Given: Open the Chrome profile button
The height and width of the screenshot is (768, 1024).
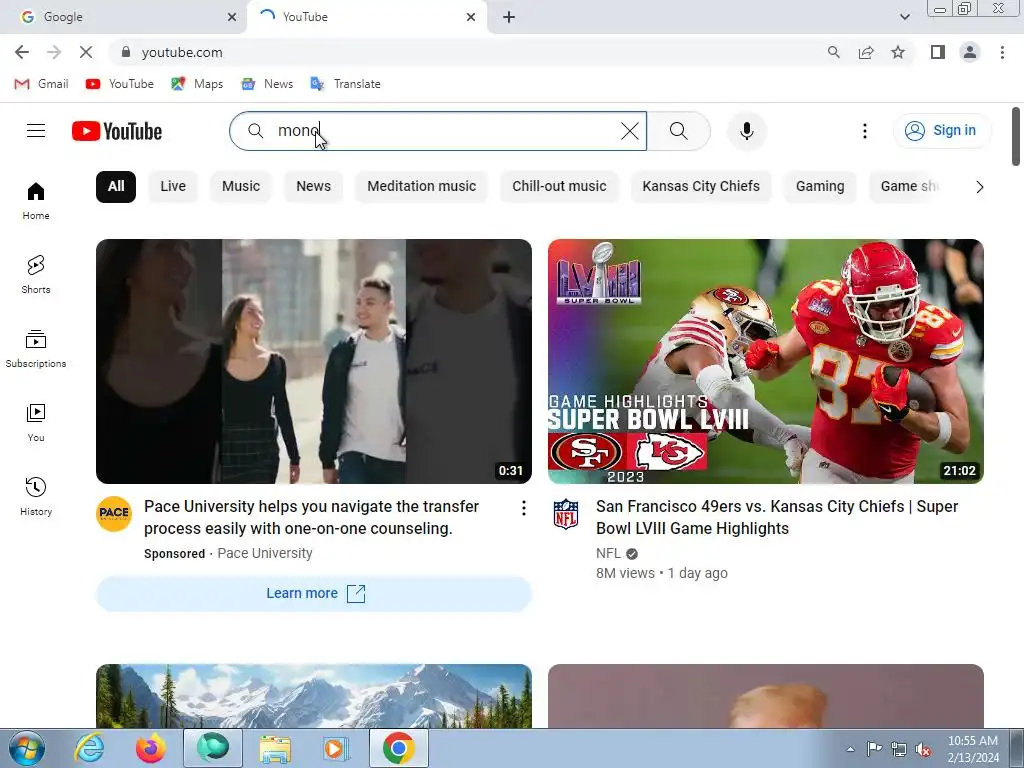Looking at the screenshot, I should click(x=970, y=52).
